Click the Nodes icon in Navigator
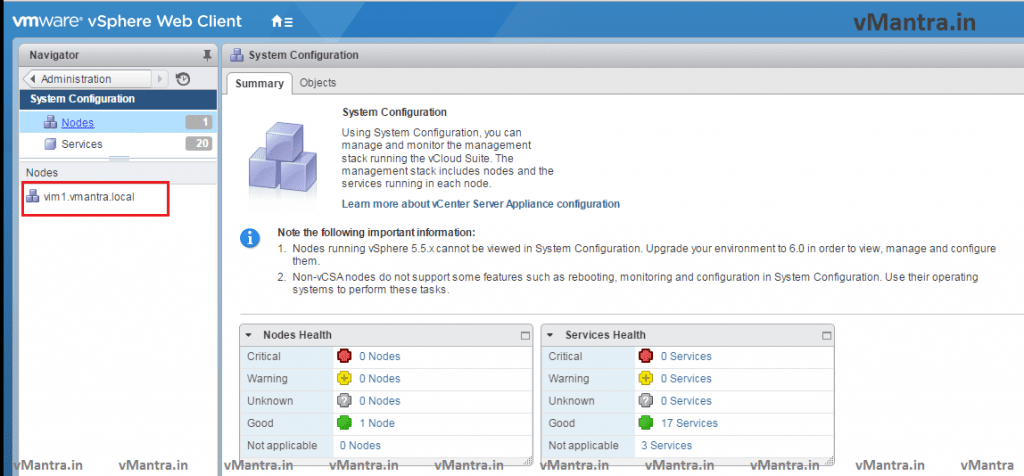Image resolution: width=1024 pixels, height=476 pixels. (x=50, y=122)
